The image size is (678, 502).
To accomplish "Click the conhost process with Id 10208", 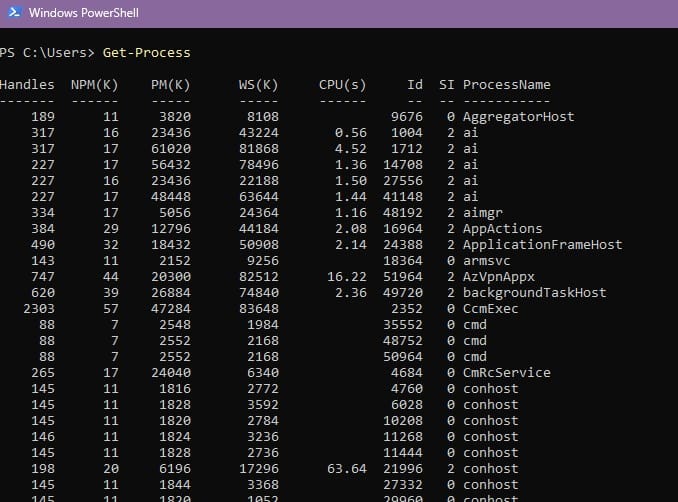I will tap(490, 421).
